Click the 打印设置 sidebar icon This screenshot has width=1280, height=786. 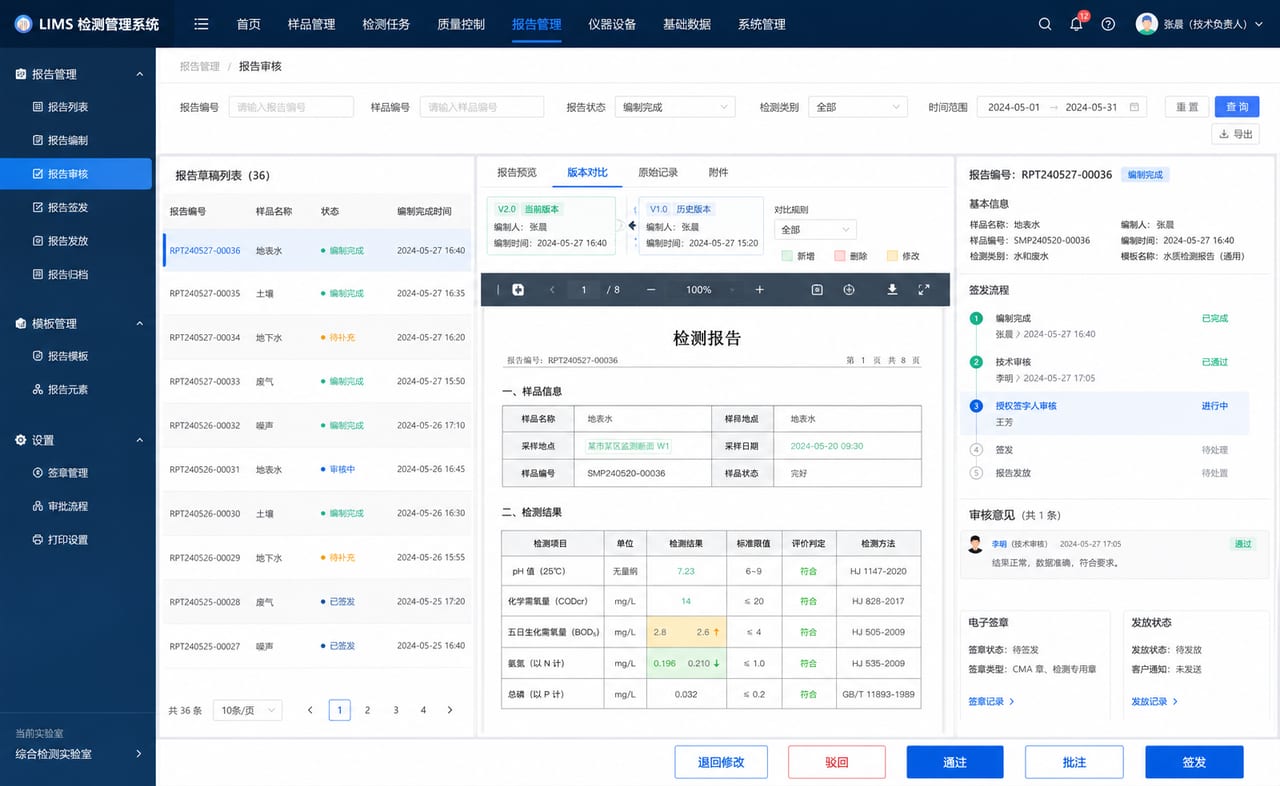coord(38,540)
